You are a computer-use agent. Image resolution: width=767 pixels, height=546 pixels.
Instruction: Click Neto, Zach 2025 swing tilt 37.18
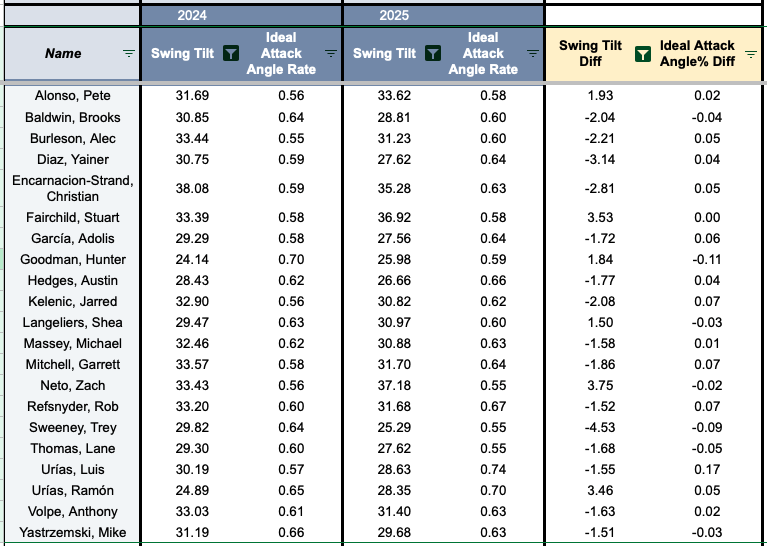pyautogui.click(x=394, y=386)
